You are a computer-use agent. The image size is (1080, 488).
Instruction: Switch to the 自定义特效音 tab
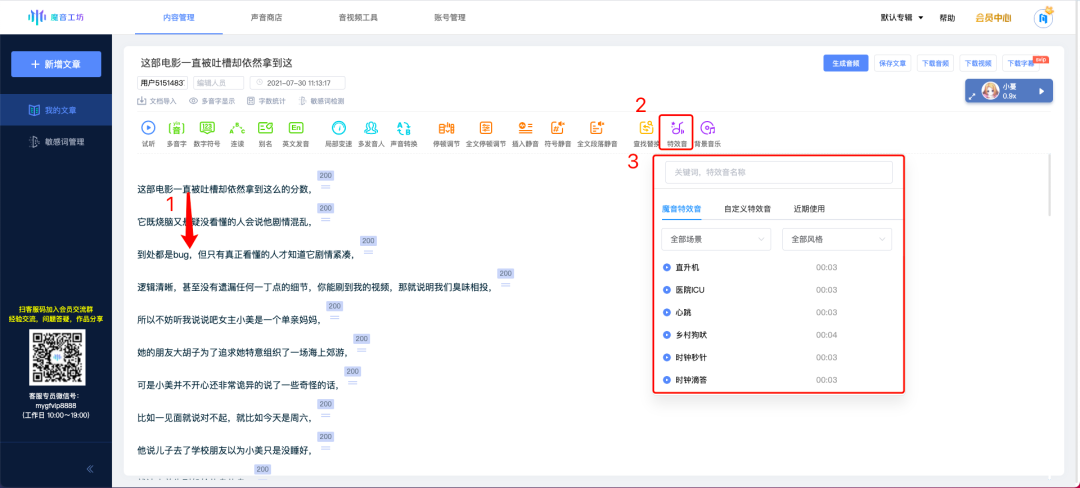[747, 209]
